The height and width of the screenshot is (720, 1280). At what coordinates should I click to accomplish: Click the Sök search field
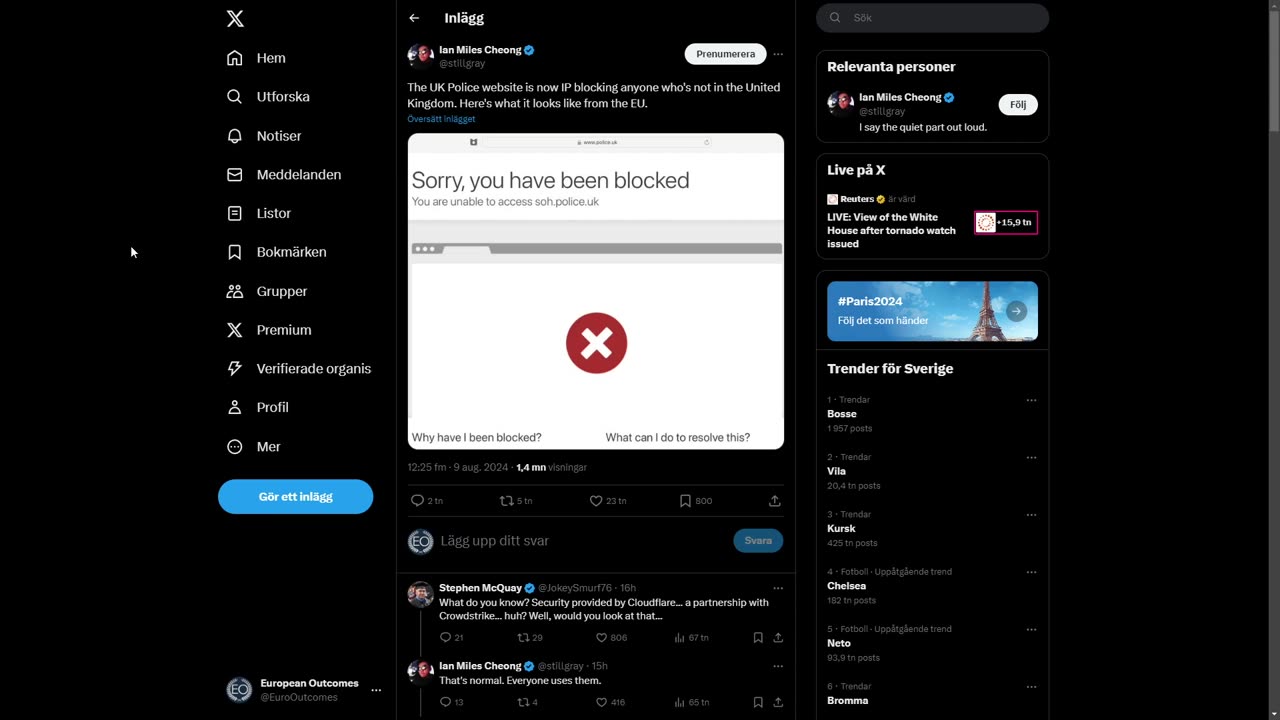932,18
